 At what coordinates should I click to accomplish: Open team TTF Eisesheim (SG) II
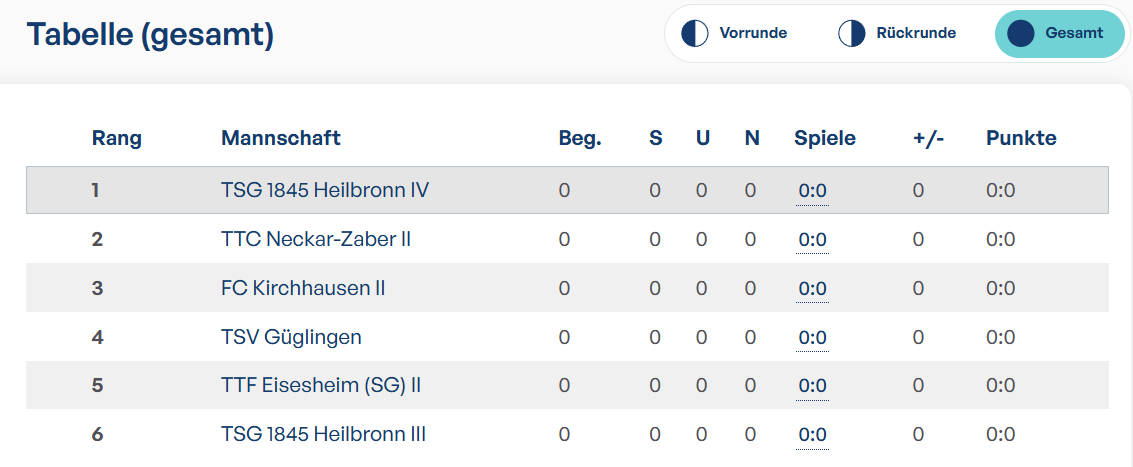coord(321,385)
